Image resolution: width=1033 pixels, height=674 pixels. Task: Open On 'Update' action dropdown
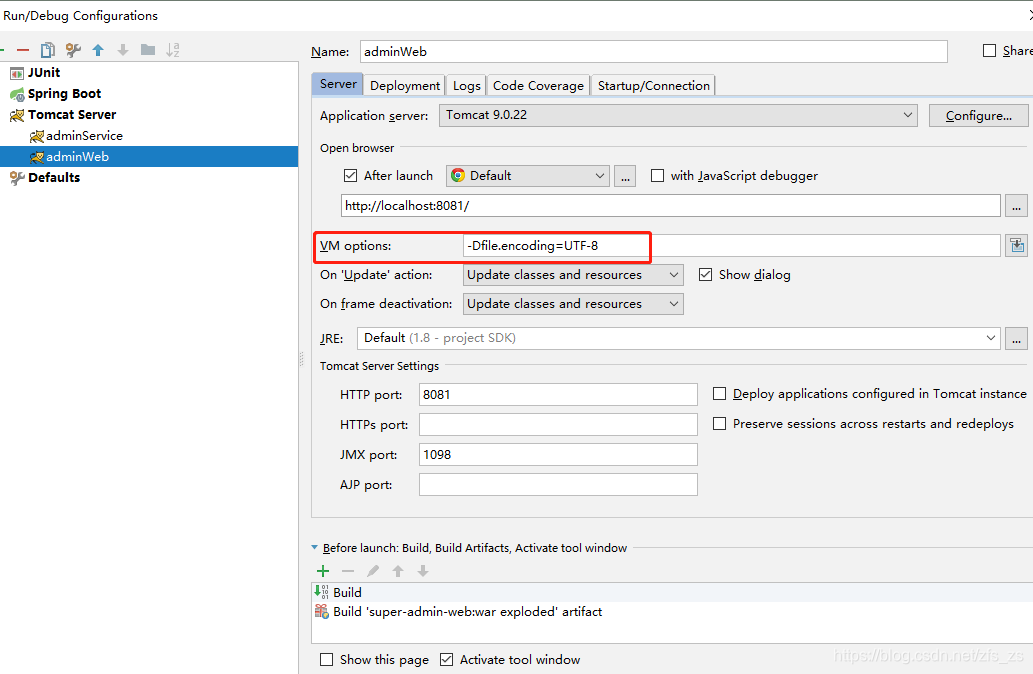coord(573,275)
